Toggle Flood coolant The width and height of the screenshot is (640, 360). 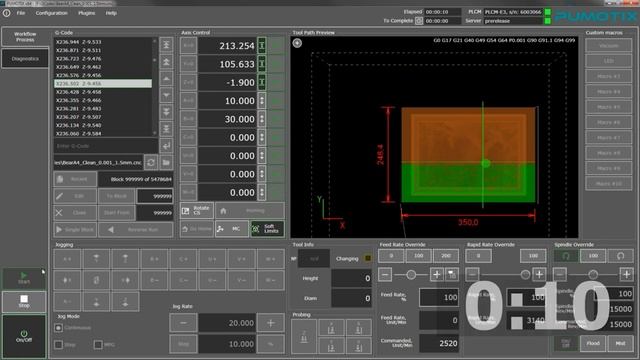pyautogui.click(x=593, y=344)
